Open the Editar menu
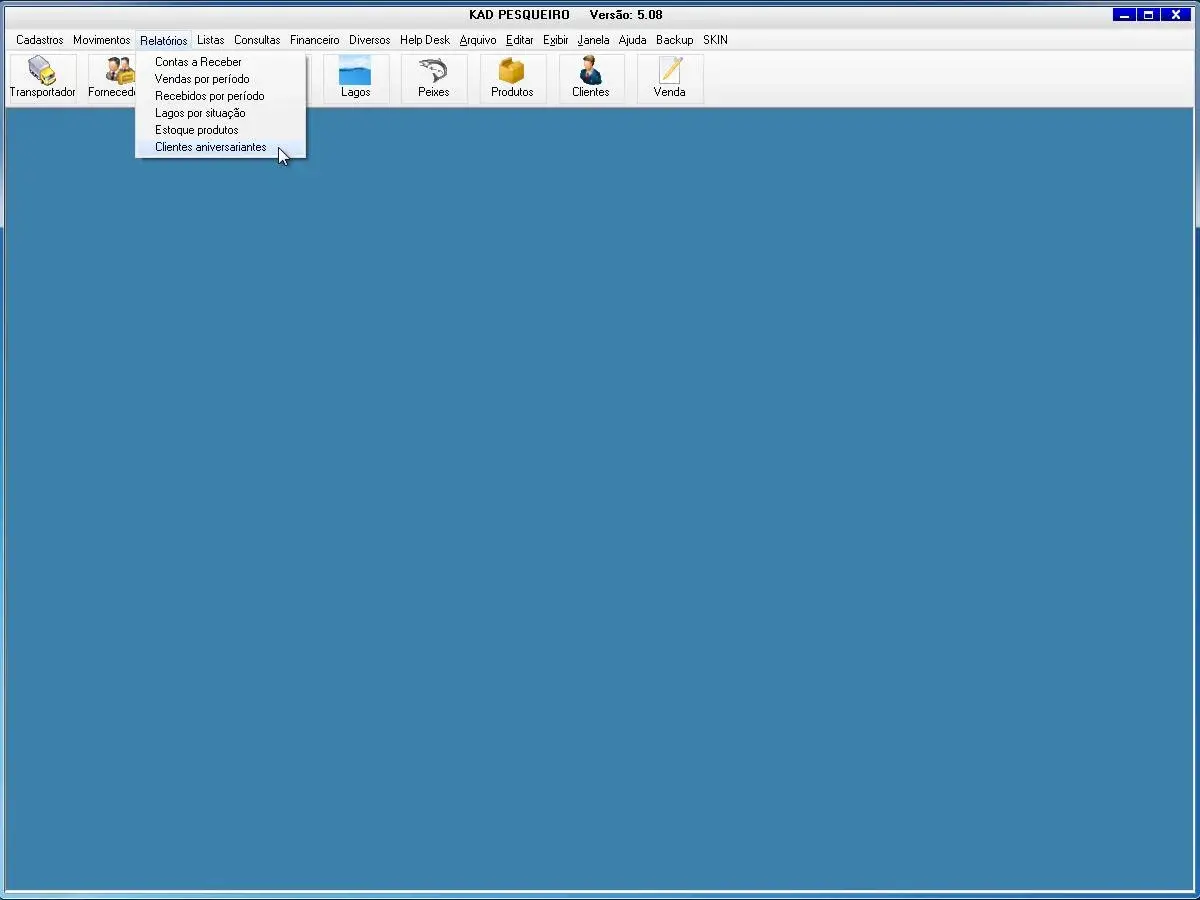The image size is (1200, 900). pyautogui.click(x=520, y=40)
